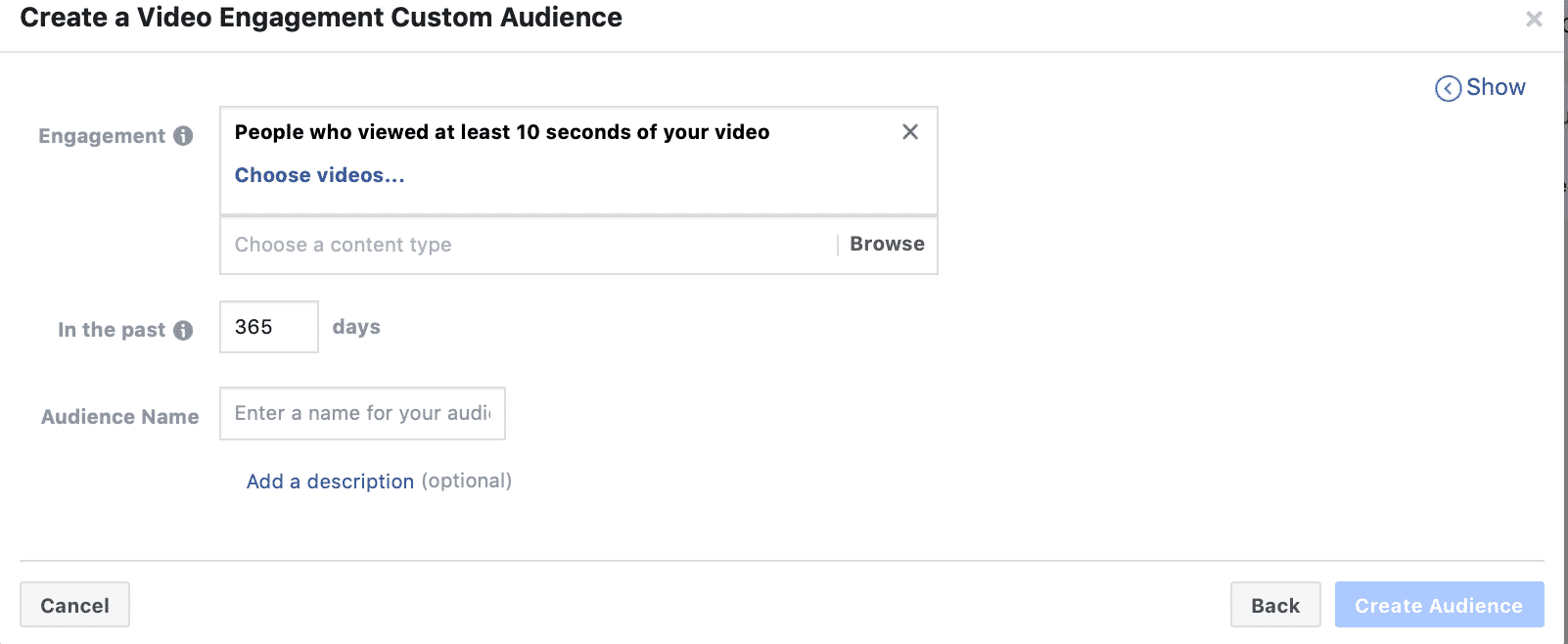The image size is (1568, 644).
Task: Click the engagement rule text about 10 seconds
Action: coord(502,132)
